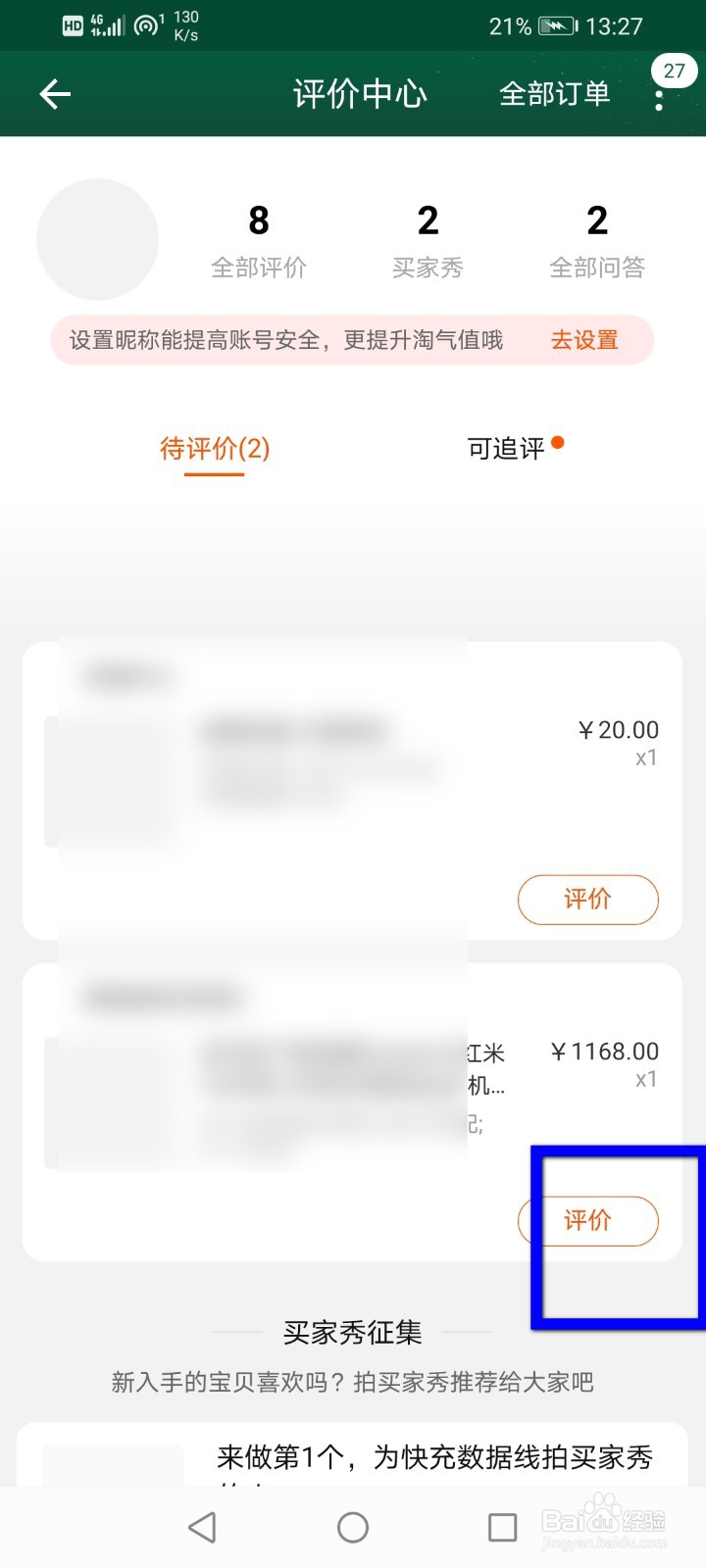Click 评价 button for ¥20.00 order

coord(587,899)
